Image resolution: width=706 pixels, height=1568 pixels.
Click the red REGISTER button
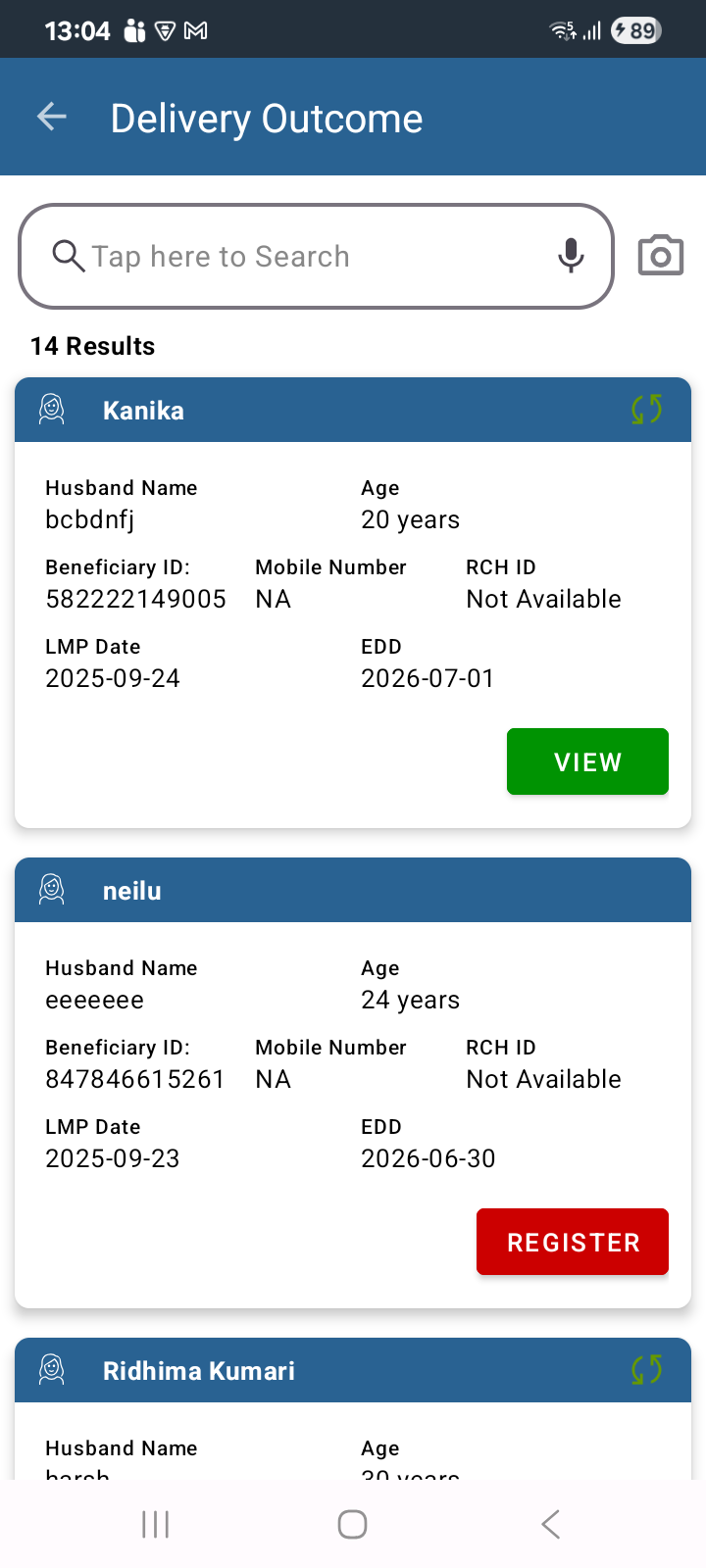click(573, 1242)
